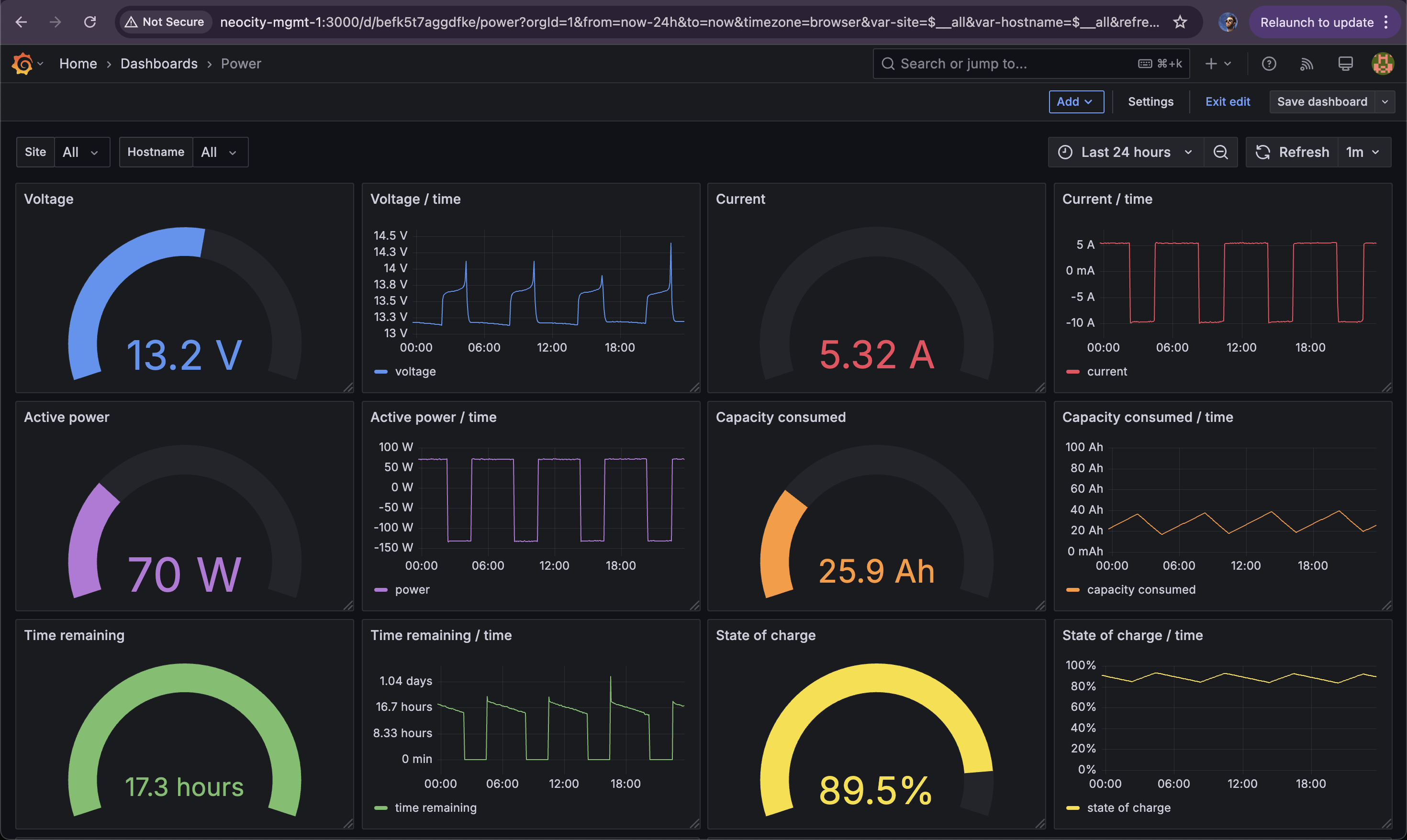Screen dimensions: 1407x840
Task: Toggle the state of charge legend series
Action: tap(1118, 808)
